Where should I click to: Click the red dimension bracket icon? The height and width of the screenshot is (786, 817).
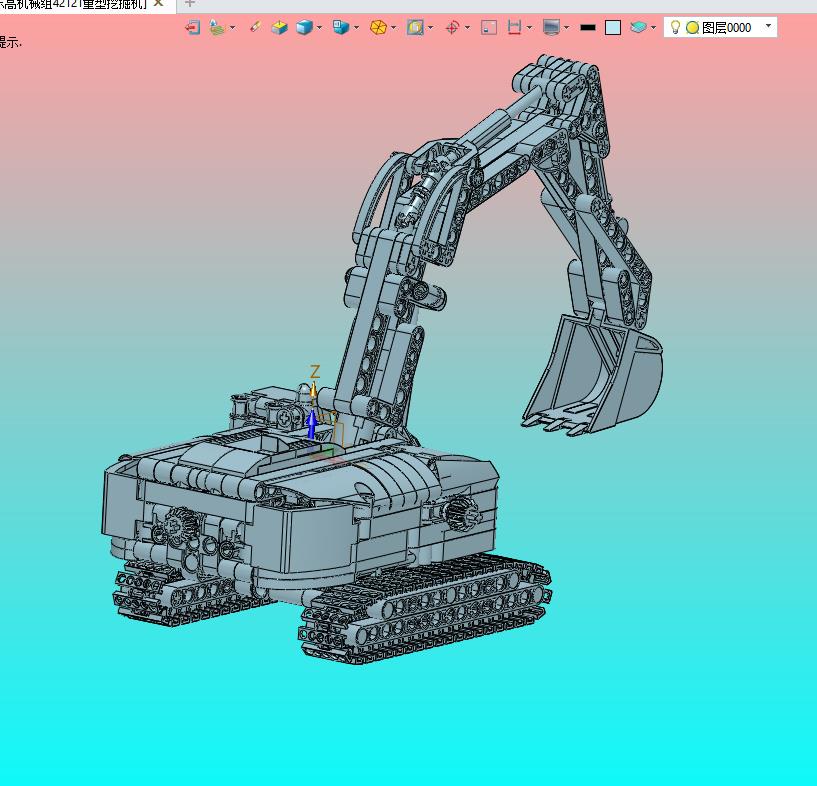514,28
